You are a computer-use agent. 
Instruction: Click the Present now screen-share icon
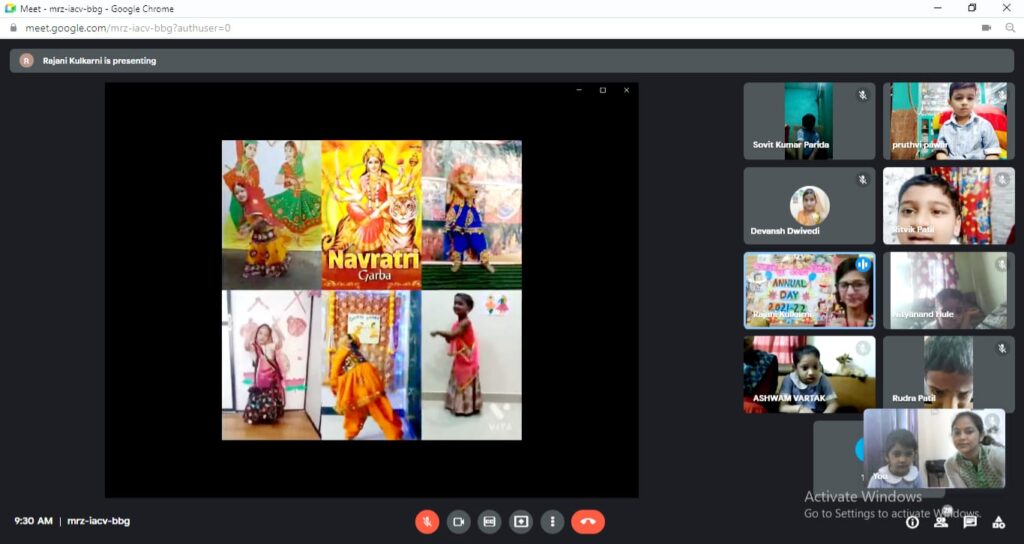(520, 522)
